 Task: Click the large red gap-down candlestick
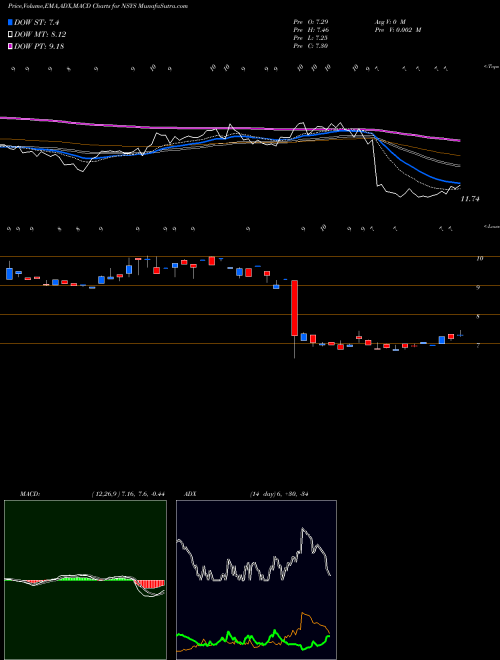point(295,308)
